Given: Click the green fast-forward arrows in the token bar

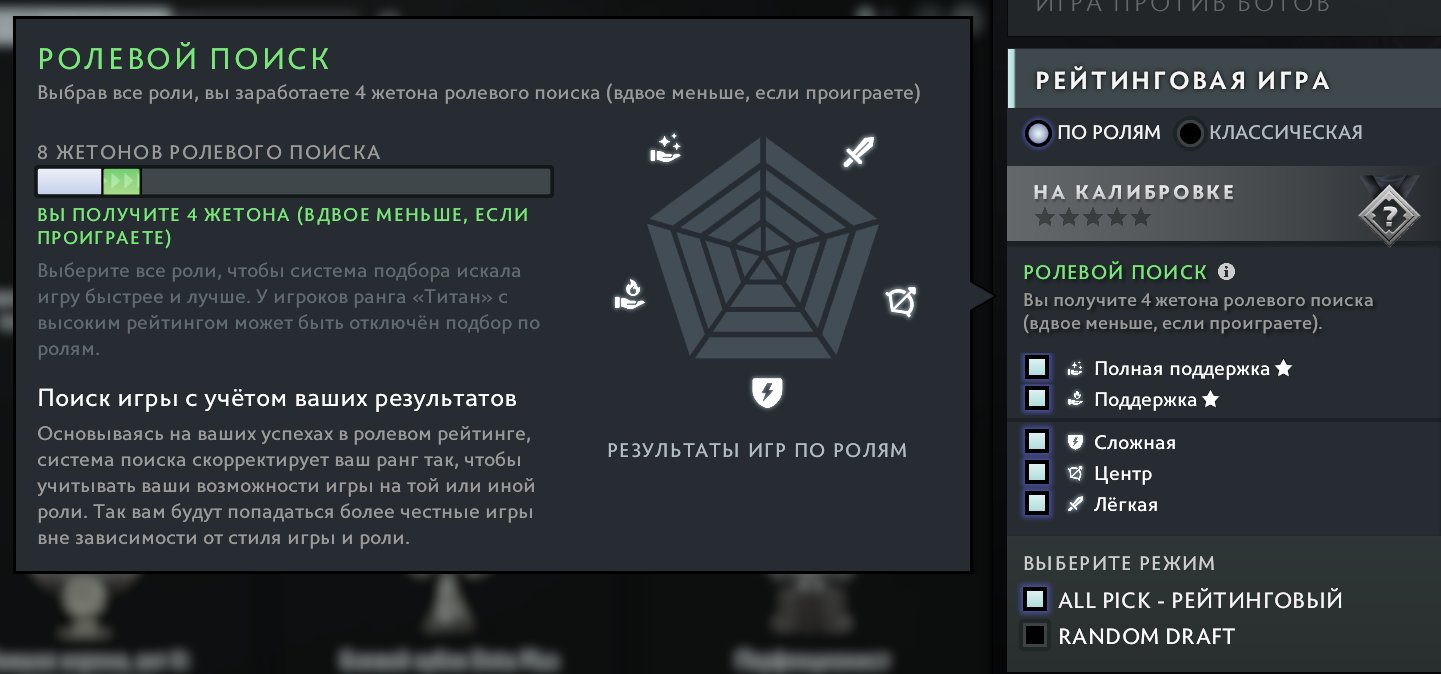Looking at the screenshot, I should [x=123, y=182].
